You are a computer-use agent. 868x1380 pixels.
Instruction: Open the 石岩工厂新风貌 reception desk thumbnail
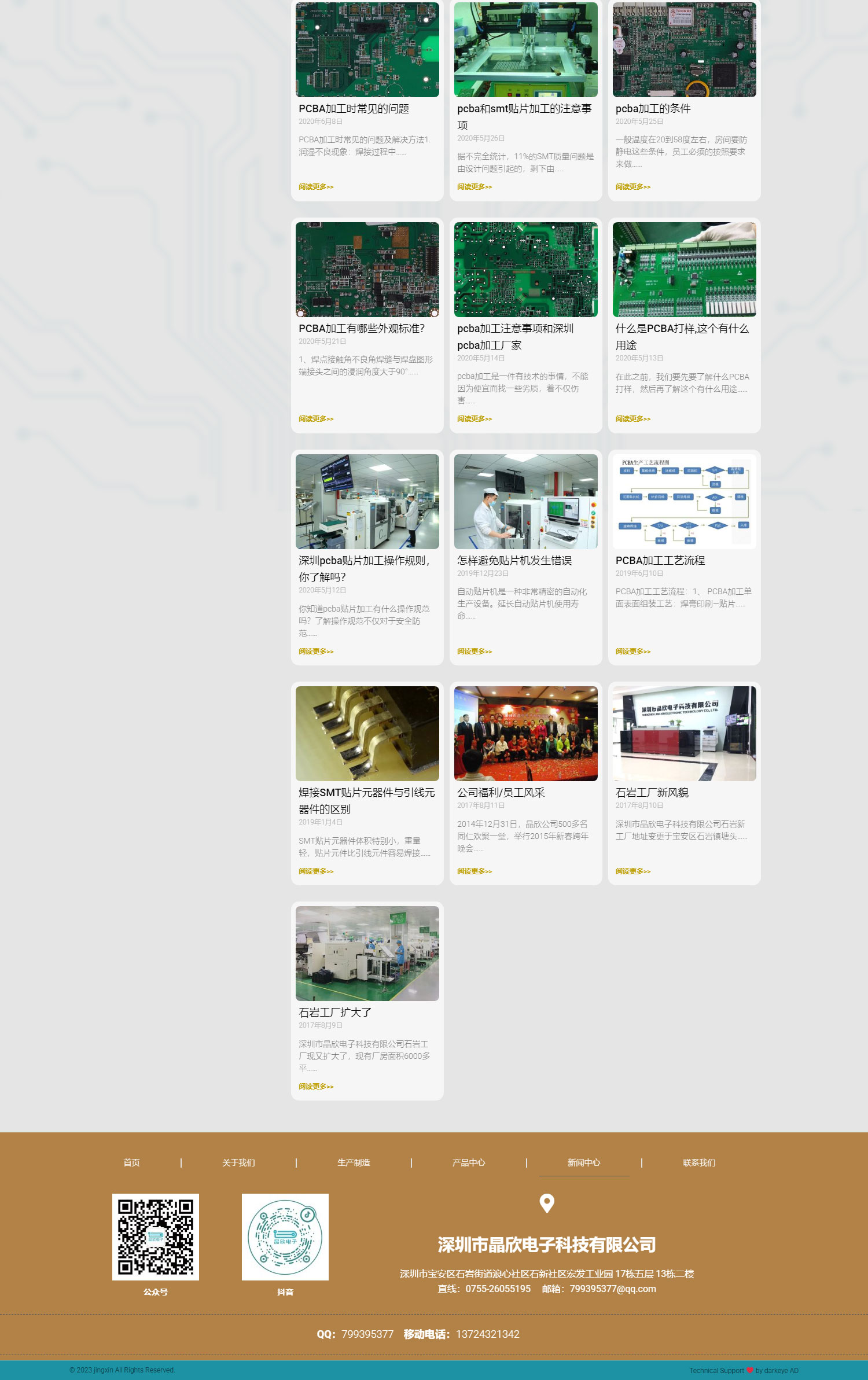684,734
